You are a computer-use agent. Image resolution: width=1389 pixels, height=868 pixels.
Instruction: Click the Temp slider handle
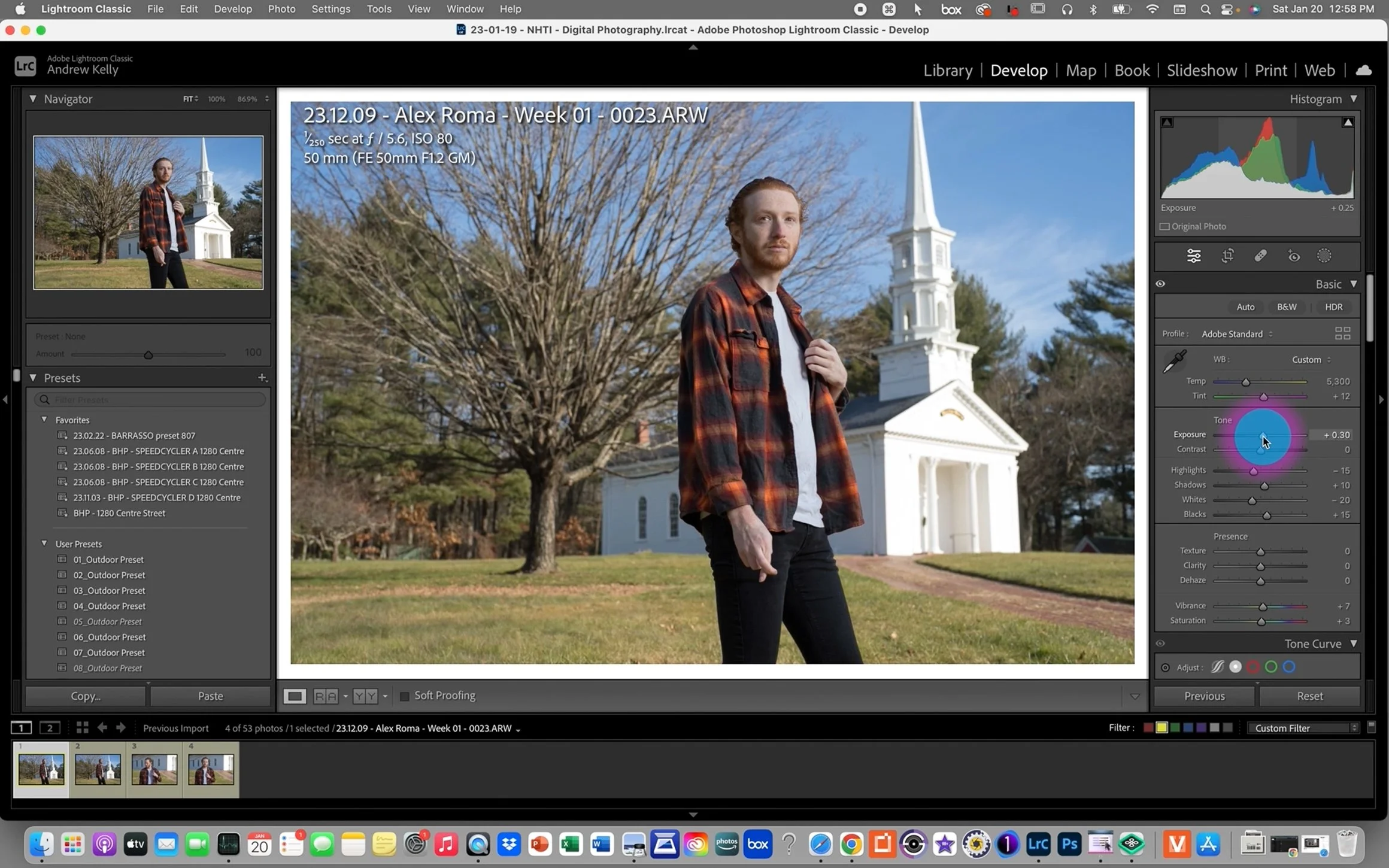(x=1245, y=382)
